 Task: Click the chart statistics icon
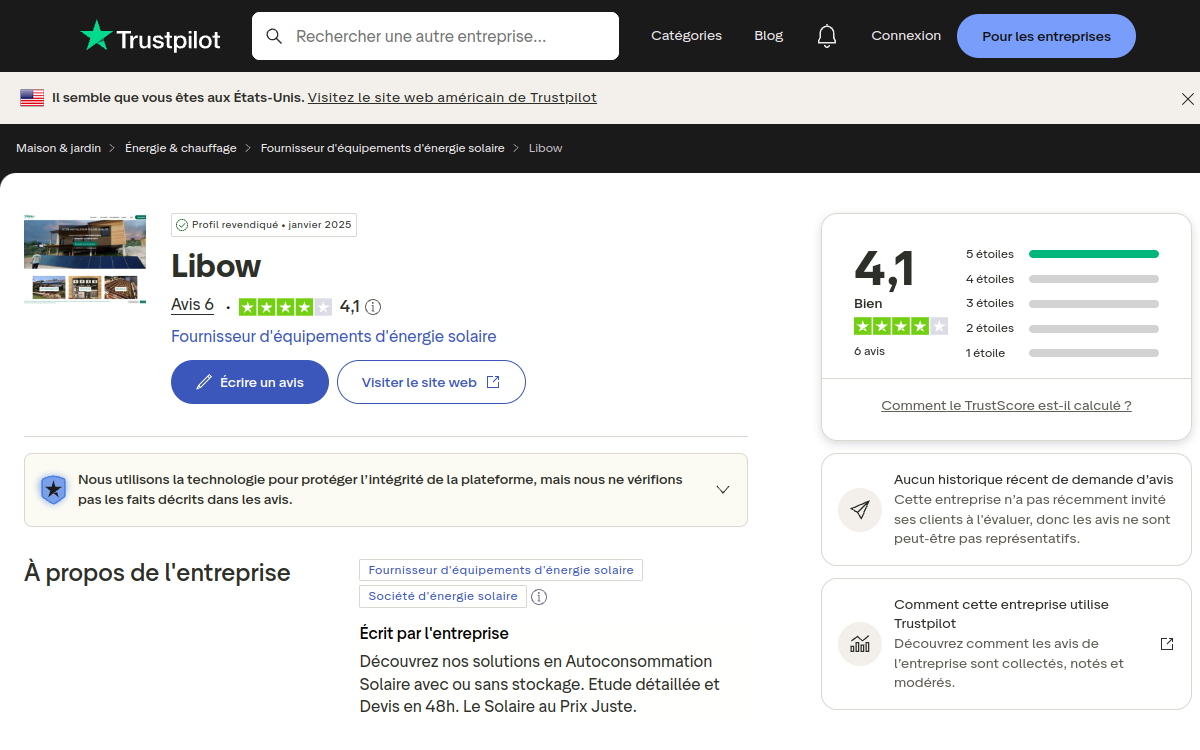(x=859, y=643)
